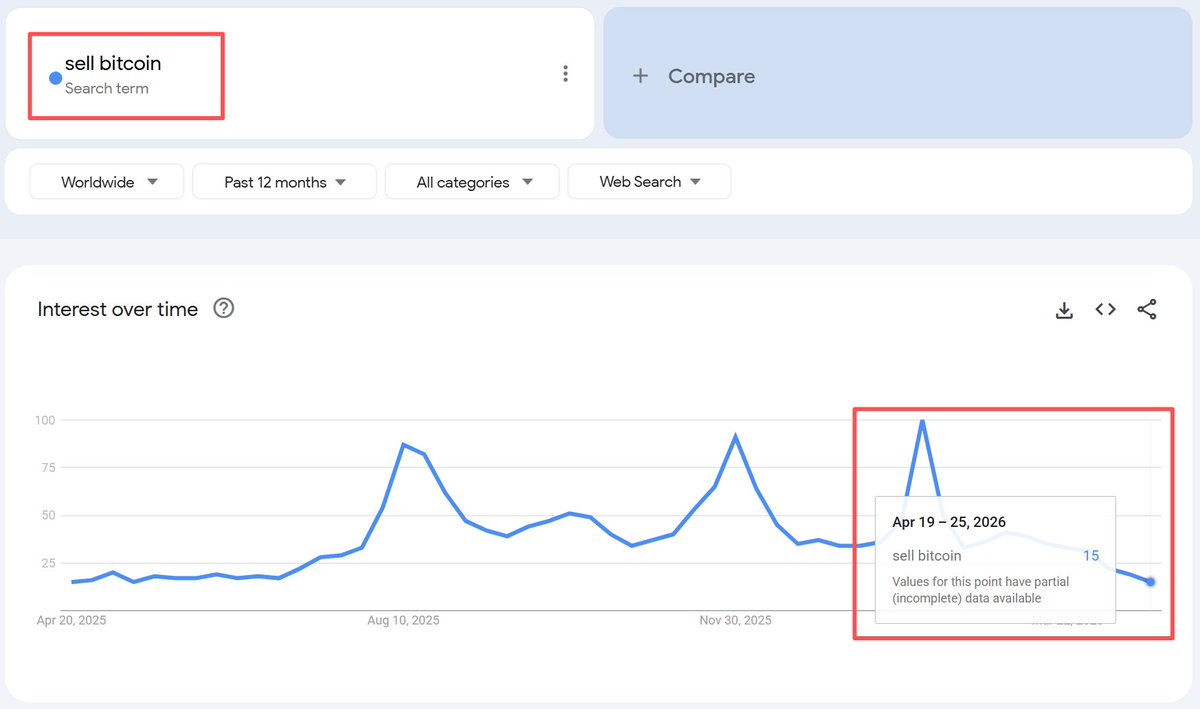Click the Interest over time heading

pyautogui.click(x=117, y=309)
